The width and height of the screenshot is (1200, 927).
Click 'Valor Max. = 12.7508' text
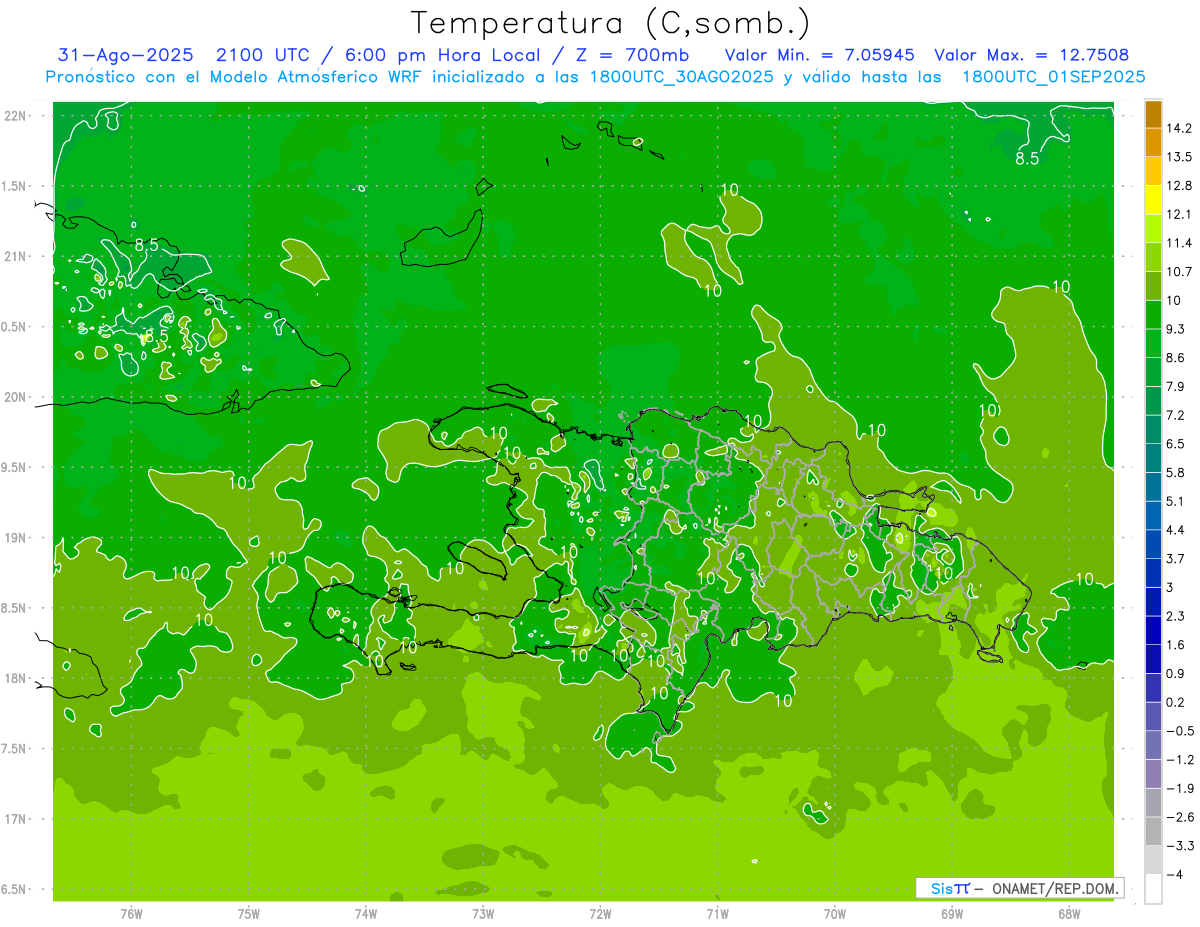click(1032, 55)
